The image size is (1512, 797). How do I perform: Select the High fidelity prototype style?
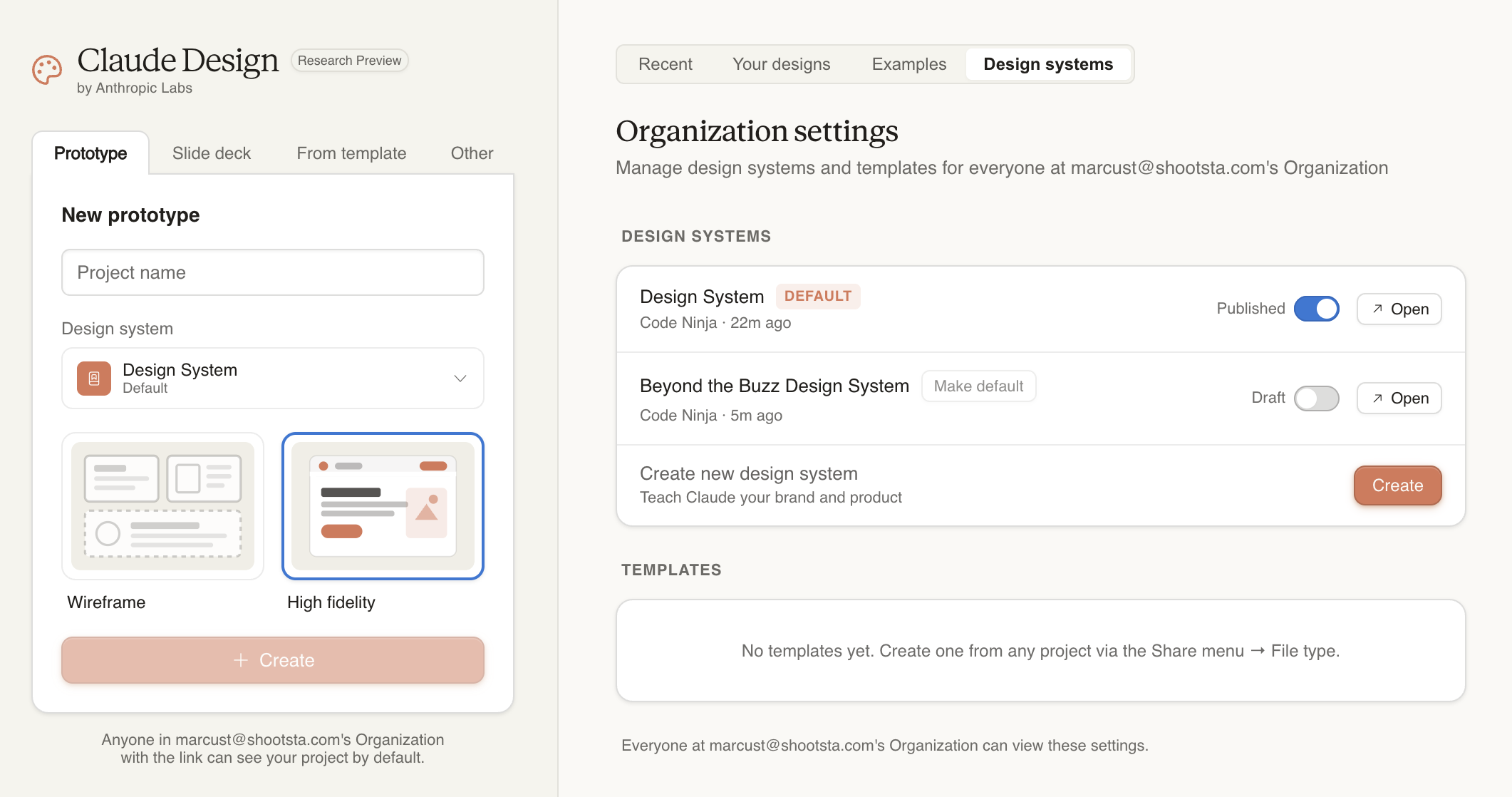tap(383, 507)
